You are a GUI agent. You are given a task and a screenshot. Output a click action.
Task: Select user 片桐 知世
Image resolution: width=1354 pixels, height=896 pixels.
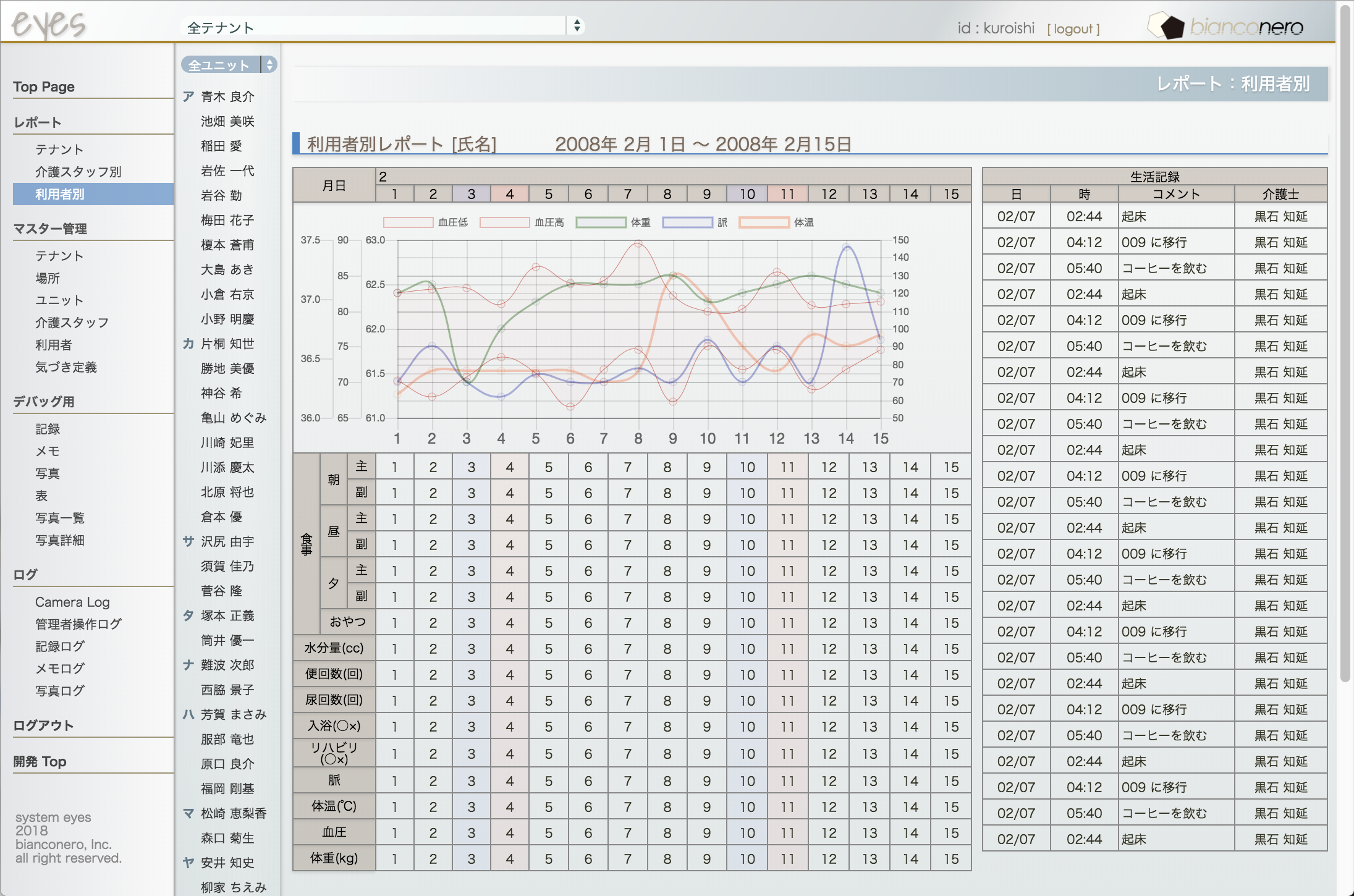(227, 344)
